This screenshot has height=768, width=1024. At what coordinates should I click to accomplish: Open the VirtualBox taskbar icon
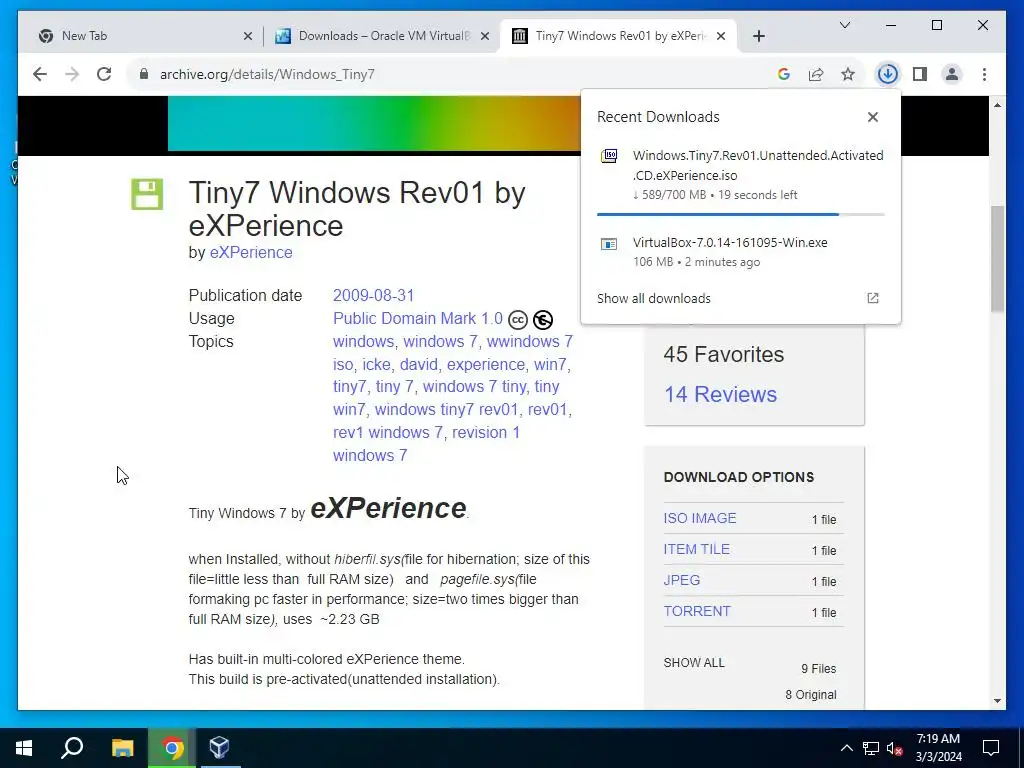(219, 748)
